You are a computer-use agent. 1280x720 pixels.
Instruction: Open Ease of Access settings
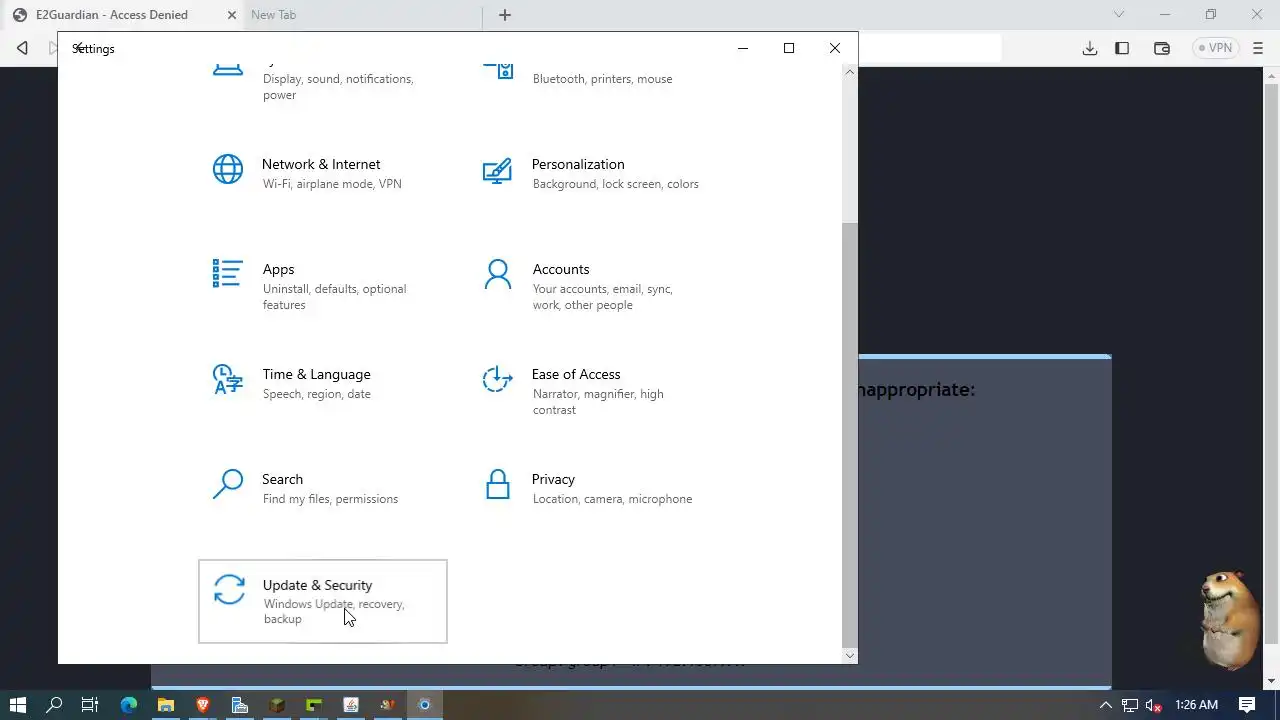point(592,391)
